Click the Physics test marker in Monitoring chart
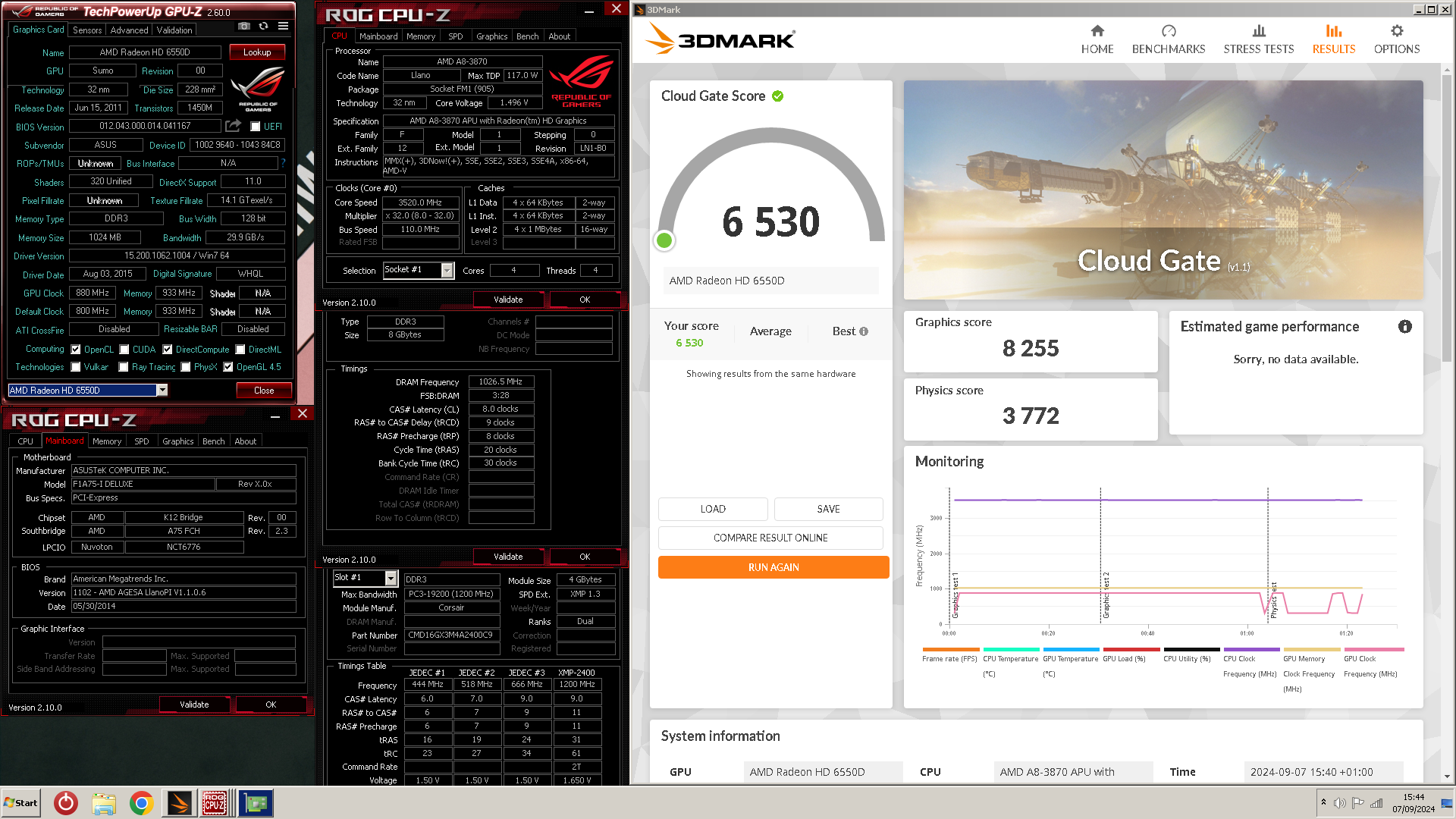 point(1273,601)
